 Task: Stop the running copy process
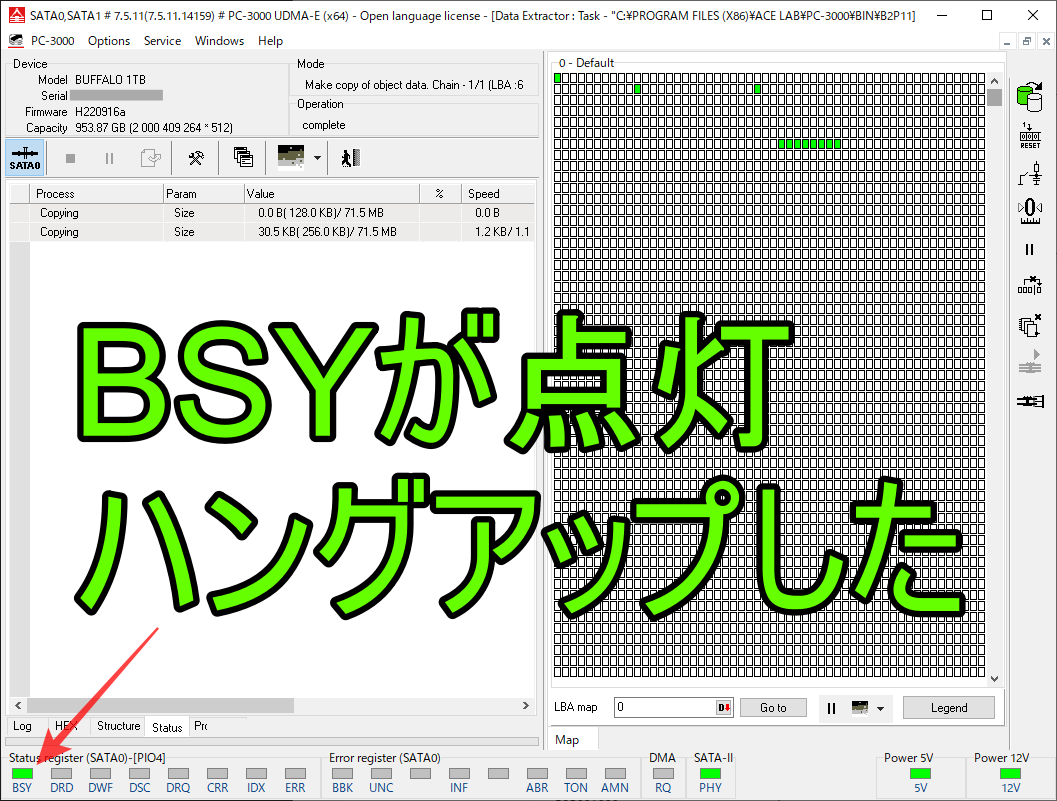click(x=69, y=157)
